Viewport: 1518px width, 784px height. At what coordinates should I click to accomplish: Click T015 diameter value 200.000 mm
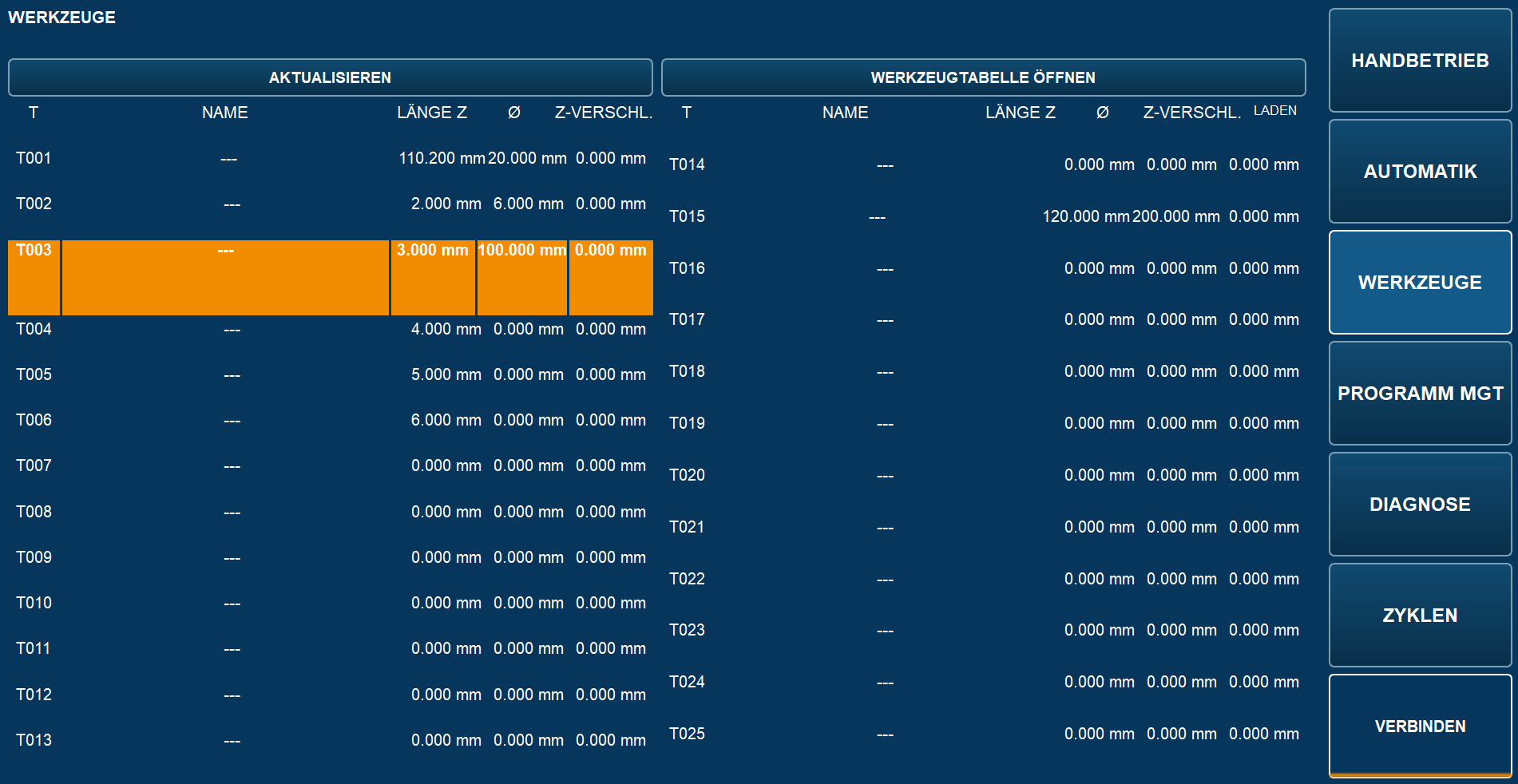click(1175, 216)
